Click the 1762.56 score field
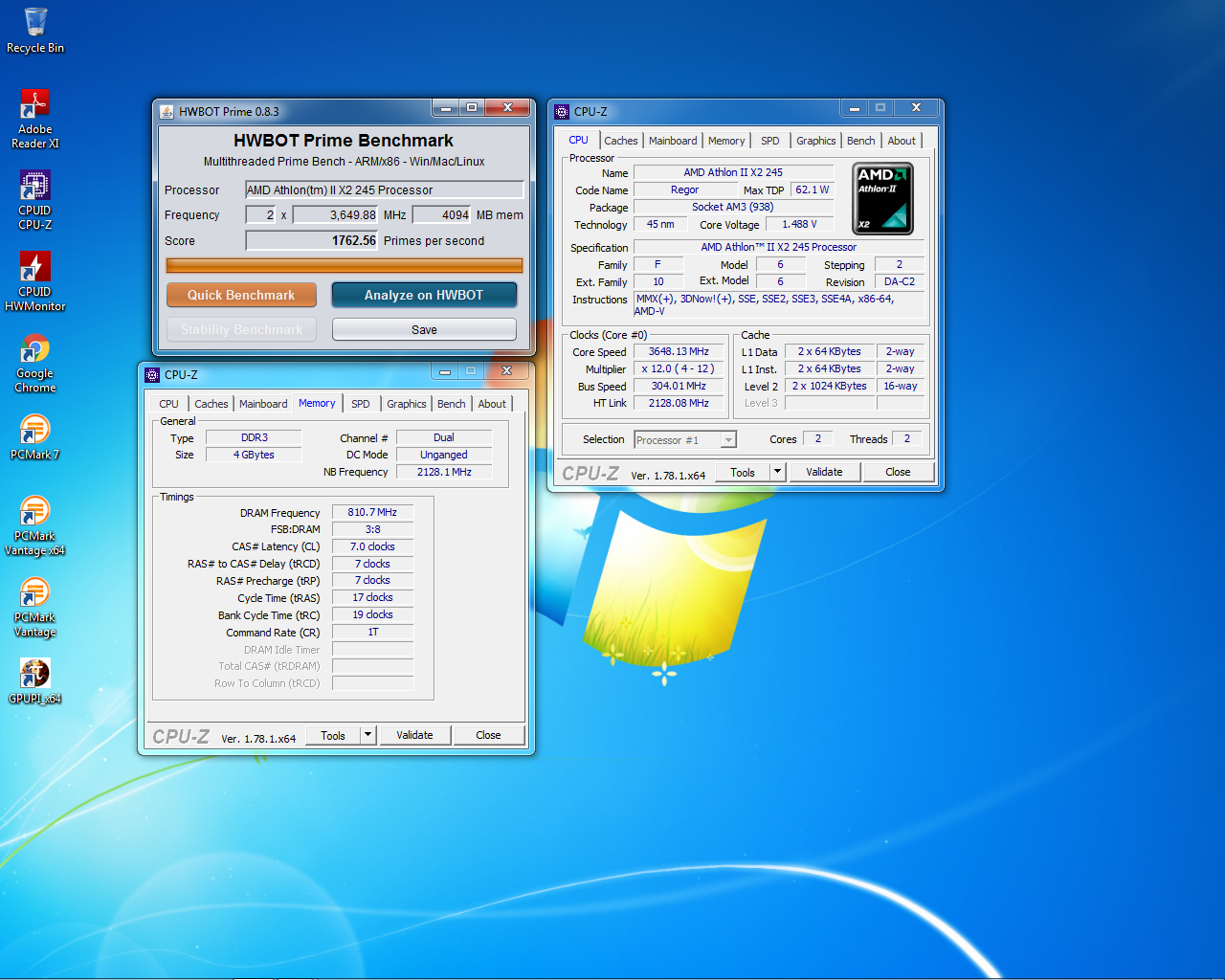Viewport: 1225px width, 980px height. click(312, 240)
